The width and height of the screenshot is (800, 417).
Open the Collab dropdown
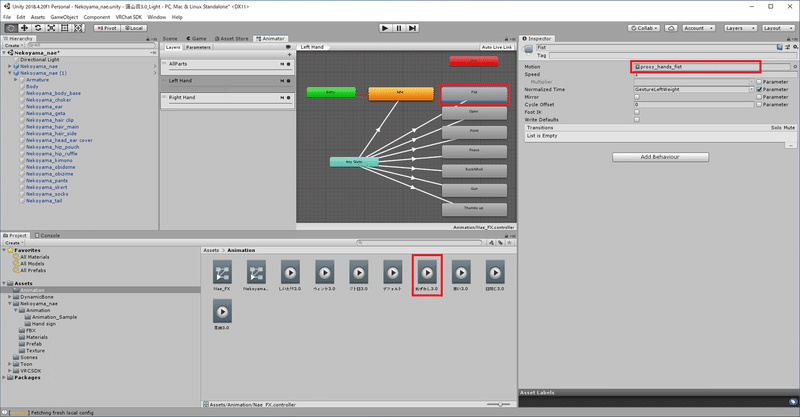tap(644, 28)
